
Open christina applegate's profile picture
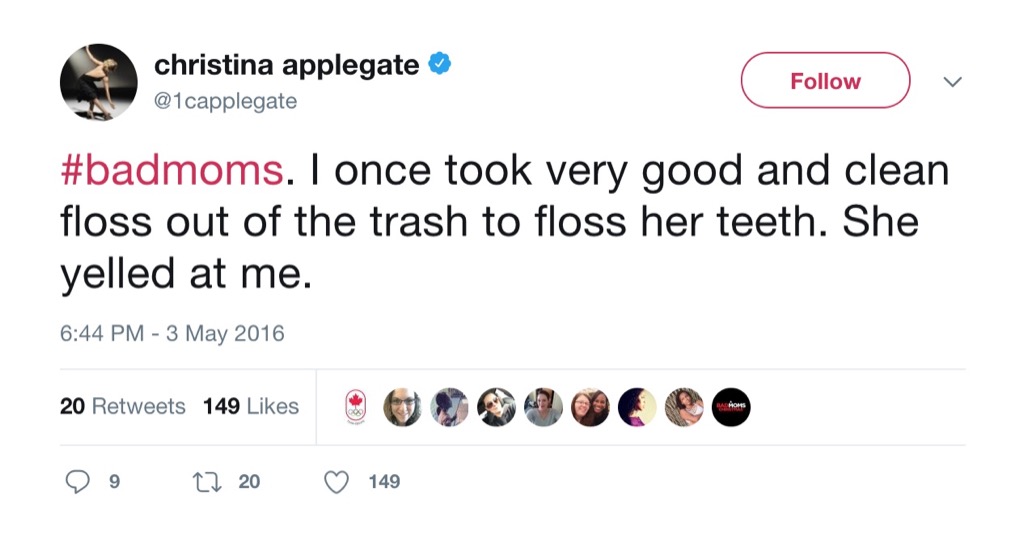(x=98, y=82)
